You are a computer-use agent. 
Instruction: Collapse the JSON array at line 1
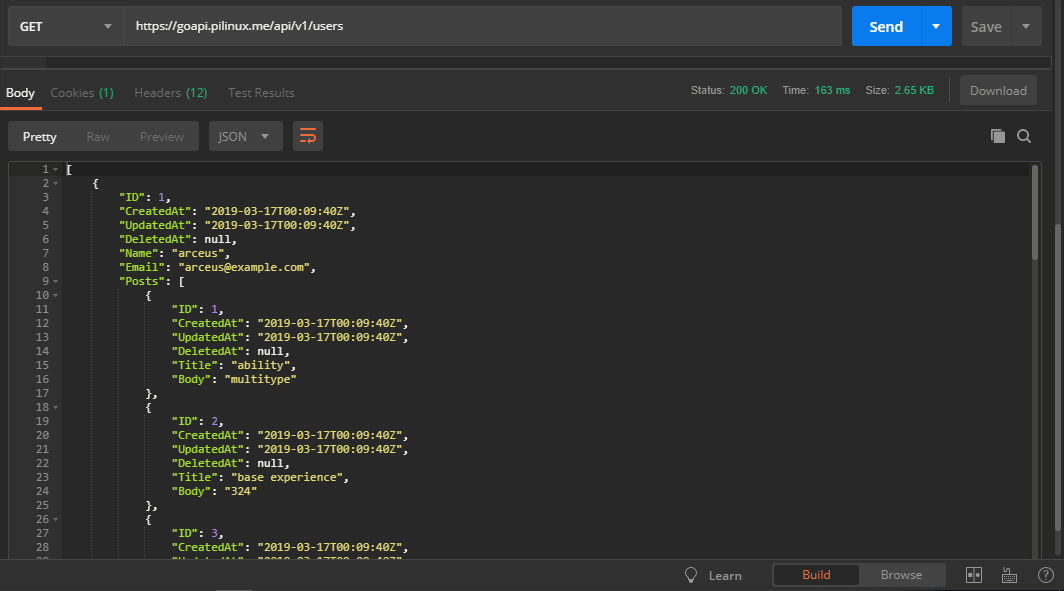point(56,170)
